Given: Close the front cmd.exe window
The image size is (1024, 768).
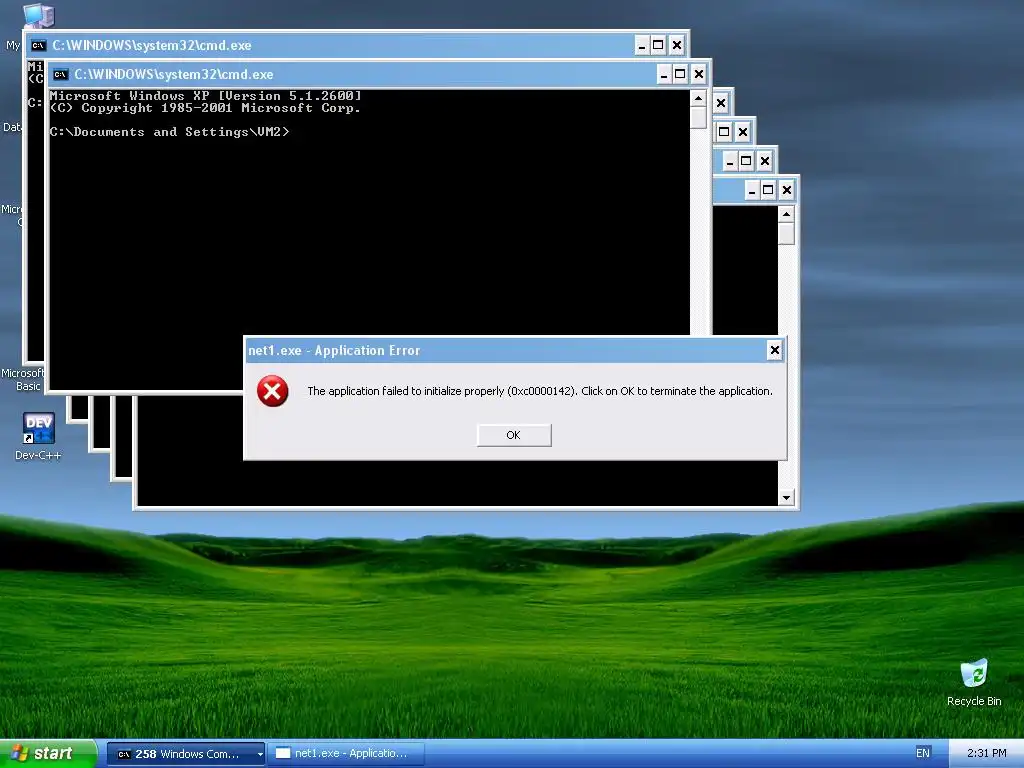Looking at the screenshot, I should 698,74.
